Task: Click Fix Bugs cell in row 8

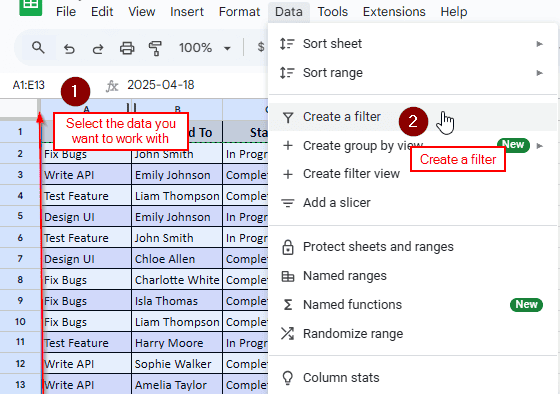Action: coord(86,280)
